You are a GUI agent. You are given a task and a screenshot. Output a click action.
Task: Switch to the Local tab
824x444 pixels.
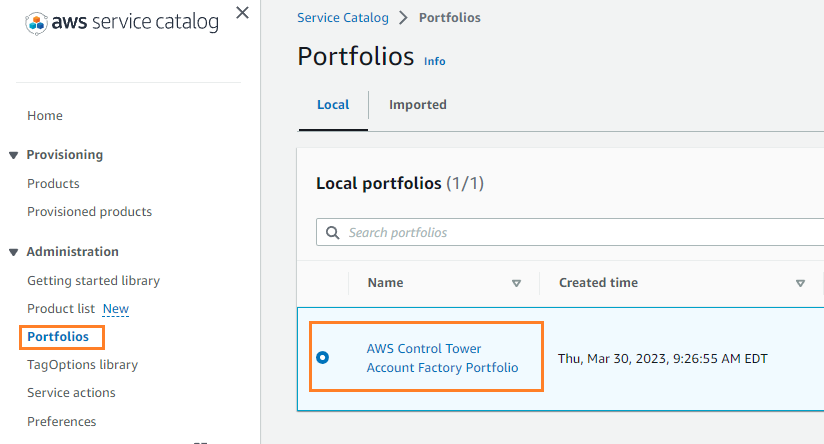(x=333, y=105)
